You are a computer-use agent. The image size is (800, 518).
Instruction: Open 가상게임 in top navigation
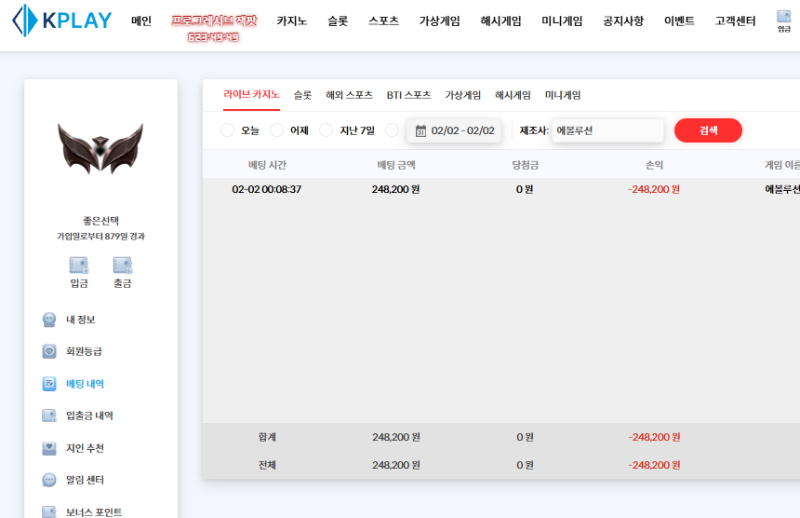point(440,21)
